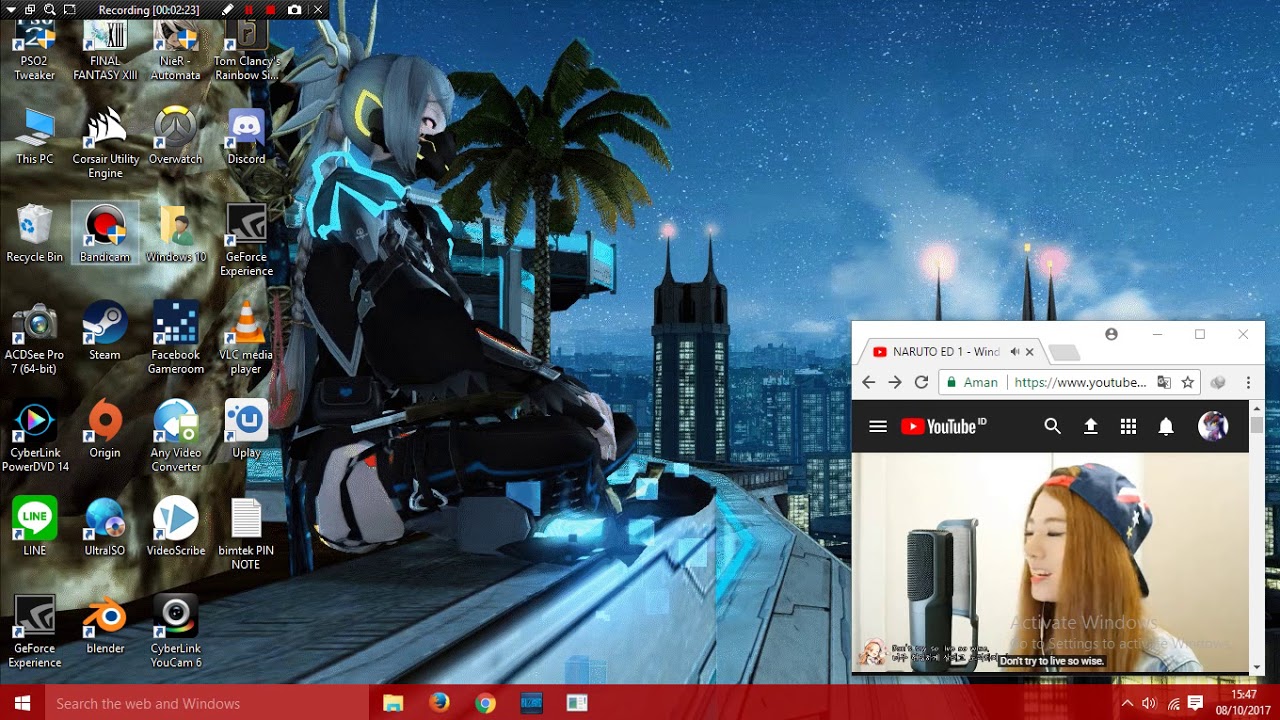The image size is (1280, 720).
Task: Launch ACDSee Pro 7 shortcut
Action: pyautogui.click(x=35, y=338)
